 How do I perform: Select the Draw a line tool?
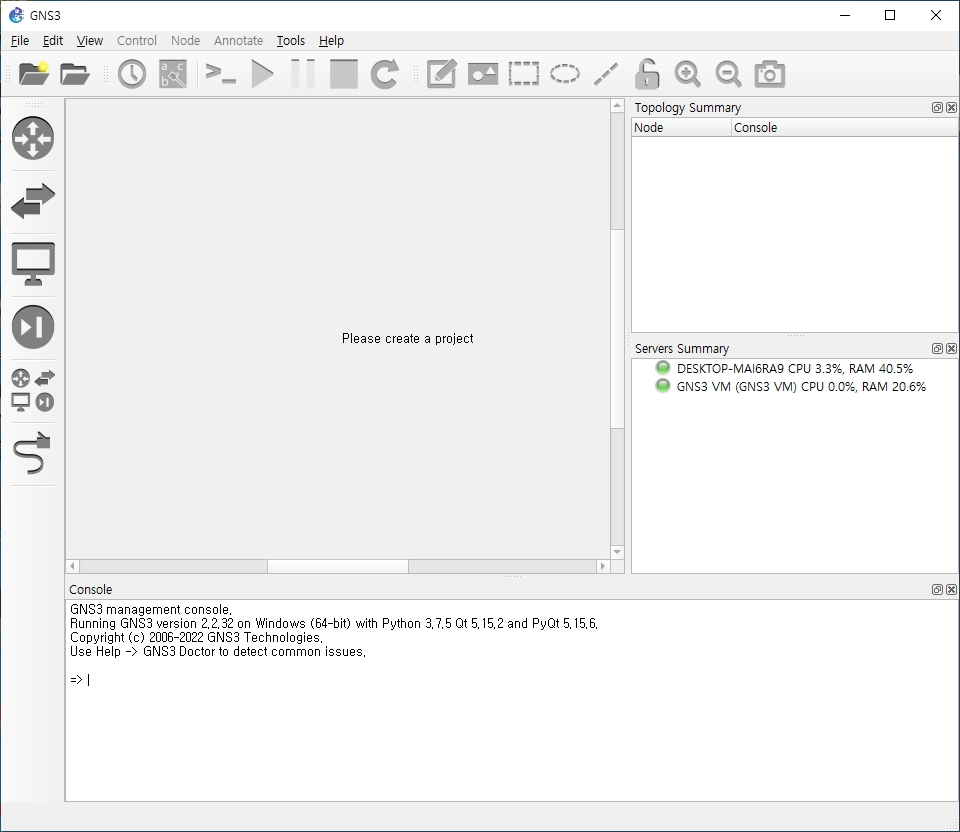pyautogui.click(x=606, y=74)
